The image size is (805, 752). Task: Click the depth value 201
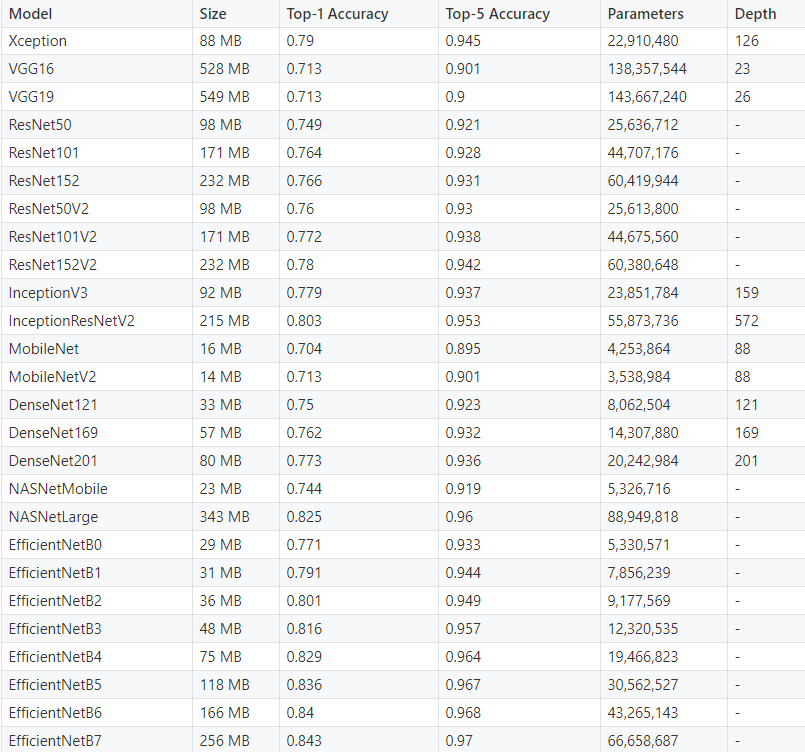point(746,460)
